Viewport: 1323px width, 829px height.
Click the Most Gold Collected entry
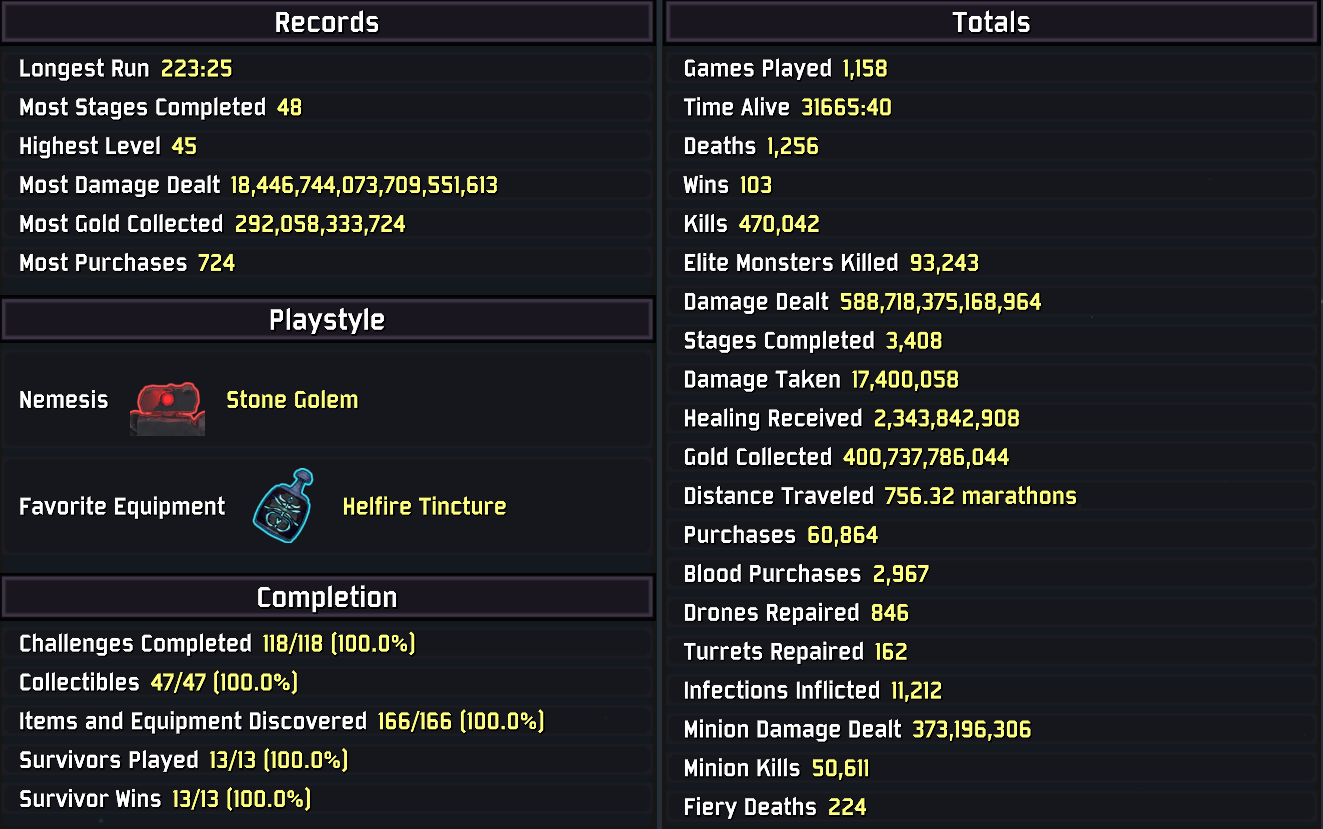click(327, 224)
